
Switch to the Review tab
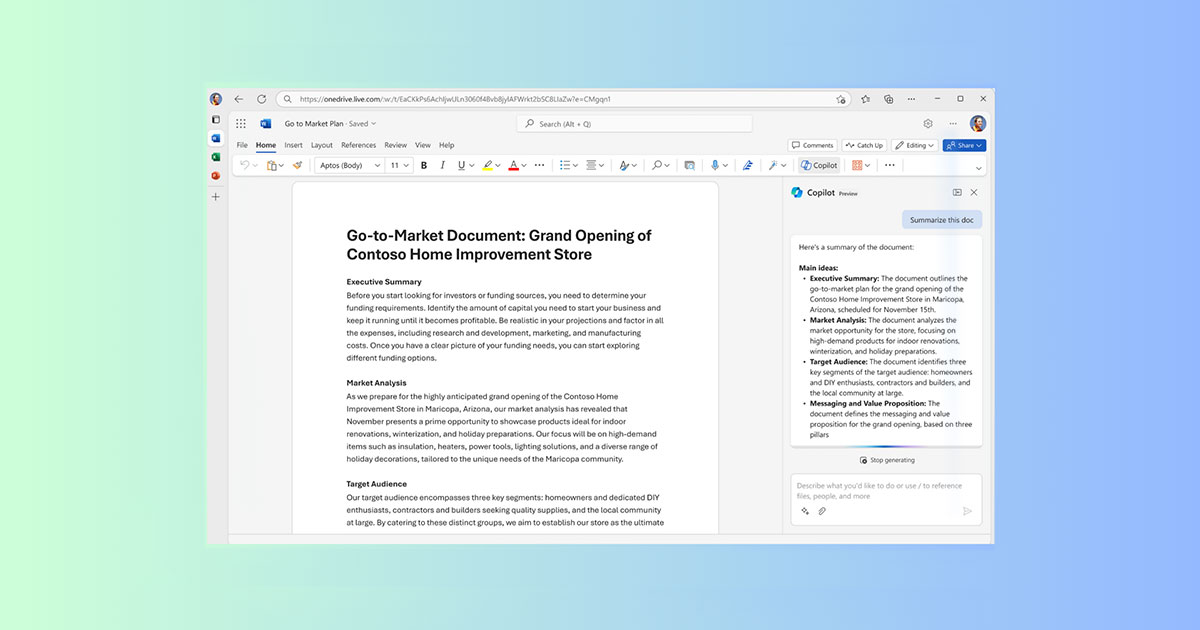(x=396, y=145)
